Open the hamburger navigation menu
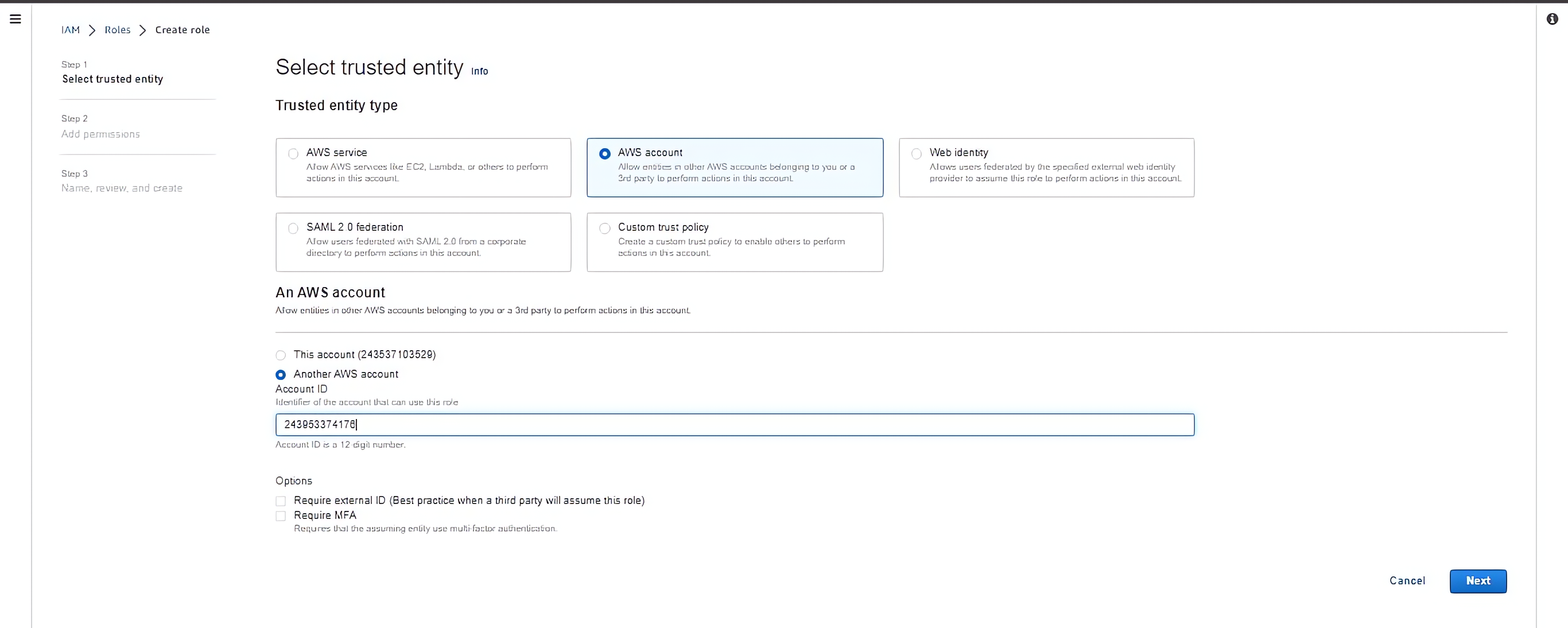This screenshot has width=1568, height=628. 16,19
